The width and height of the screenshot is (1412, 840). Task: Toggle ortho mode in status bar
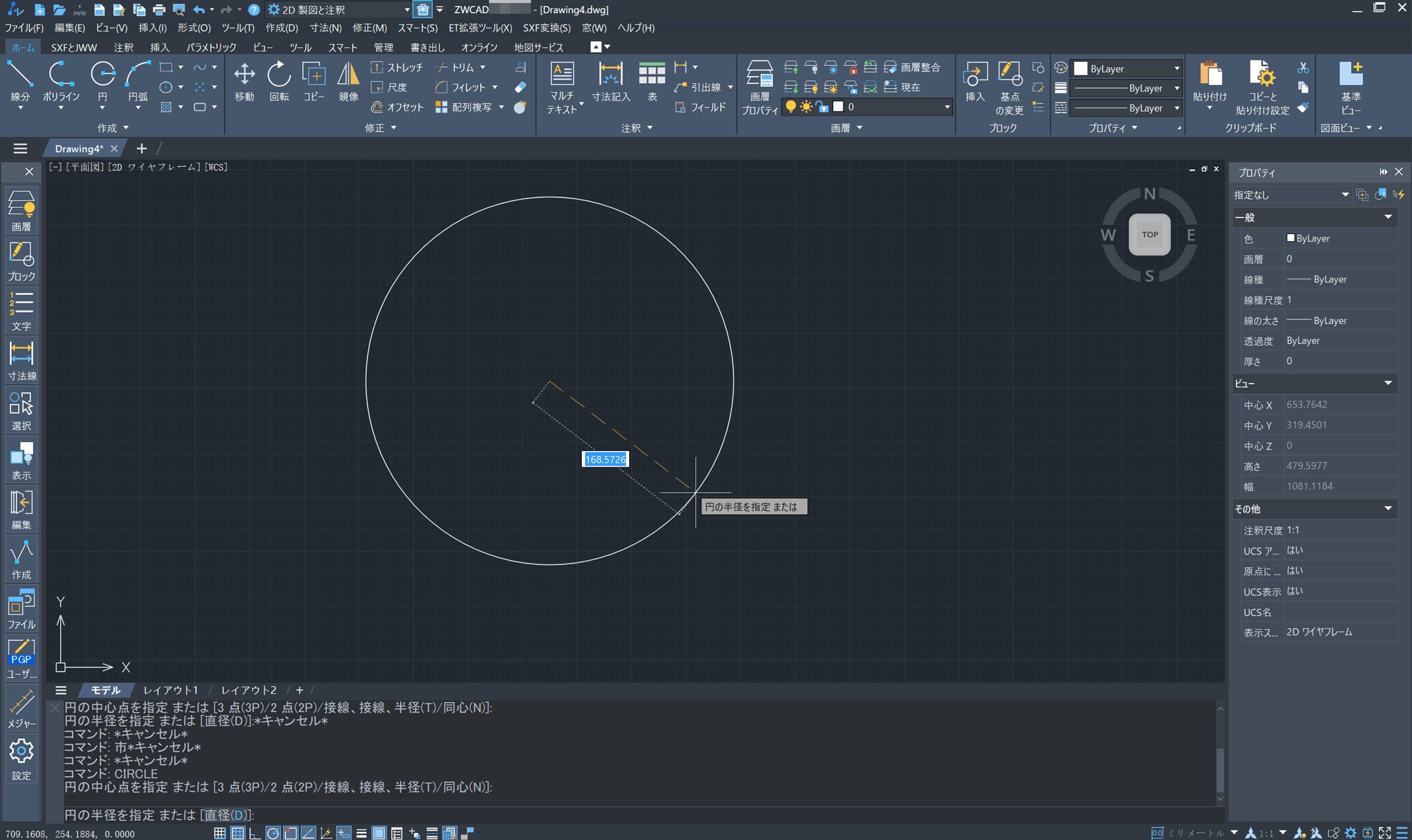pyautogui.click(x=255, y=833)
